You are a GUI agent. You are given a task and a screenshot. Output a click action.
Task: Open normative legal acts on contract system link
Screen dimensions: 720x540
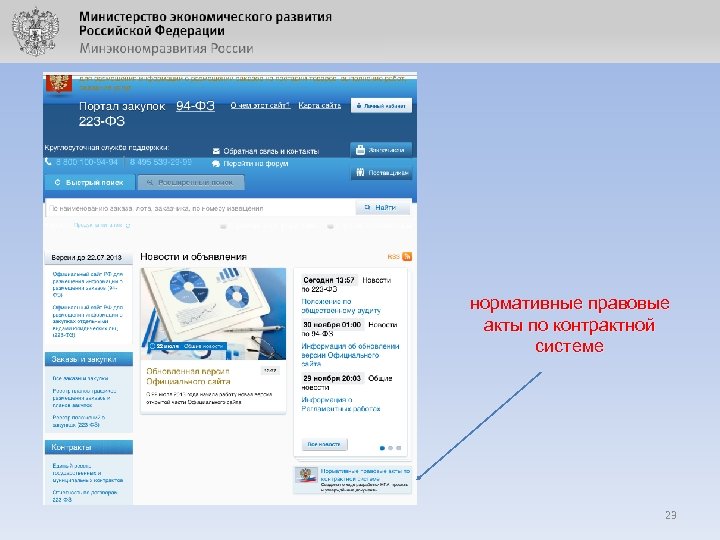click(365, 475)
